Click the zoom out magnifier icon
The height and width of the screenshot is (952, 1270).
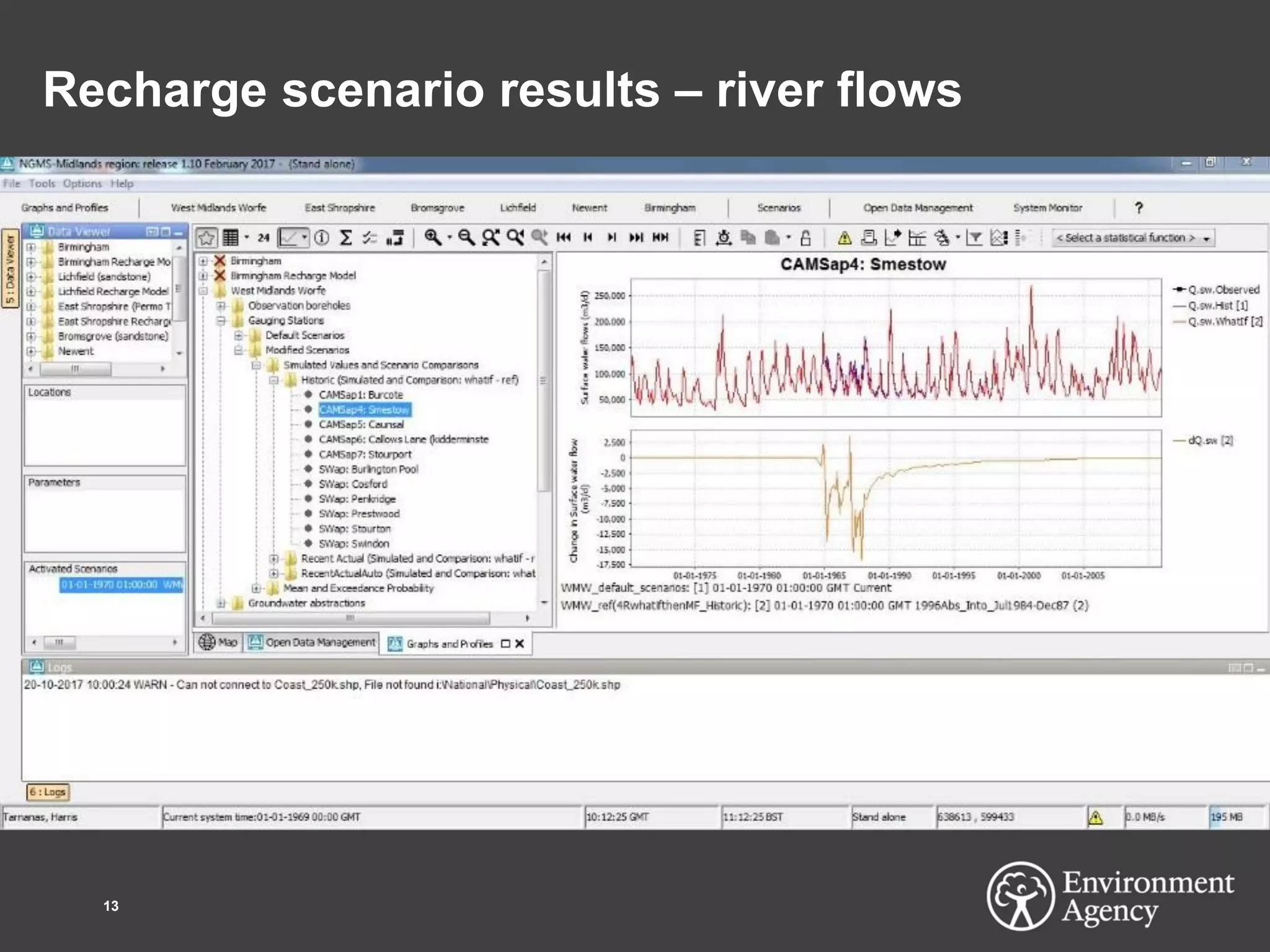466,237
